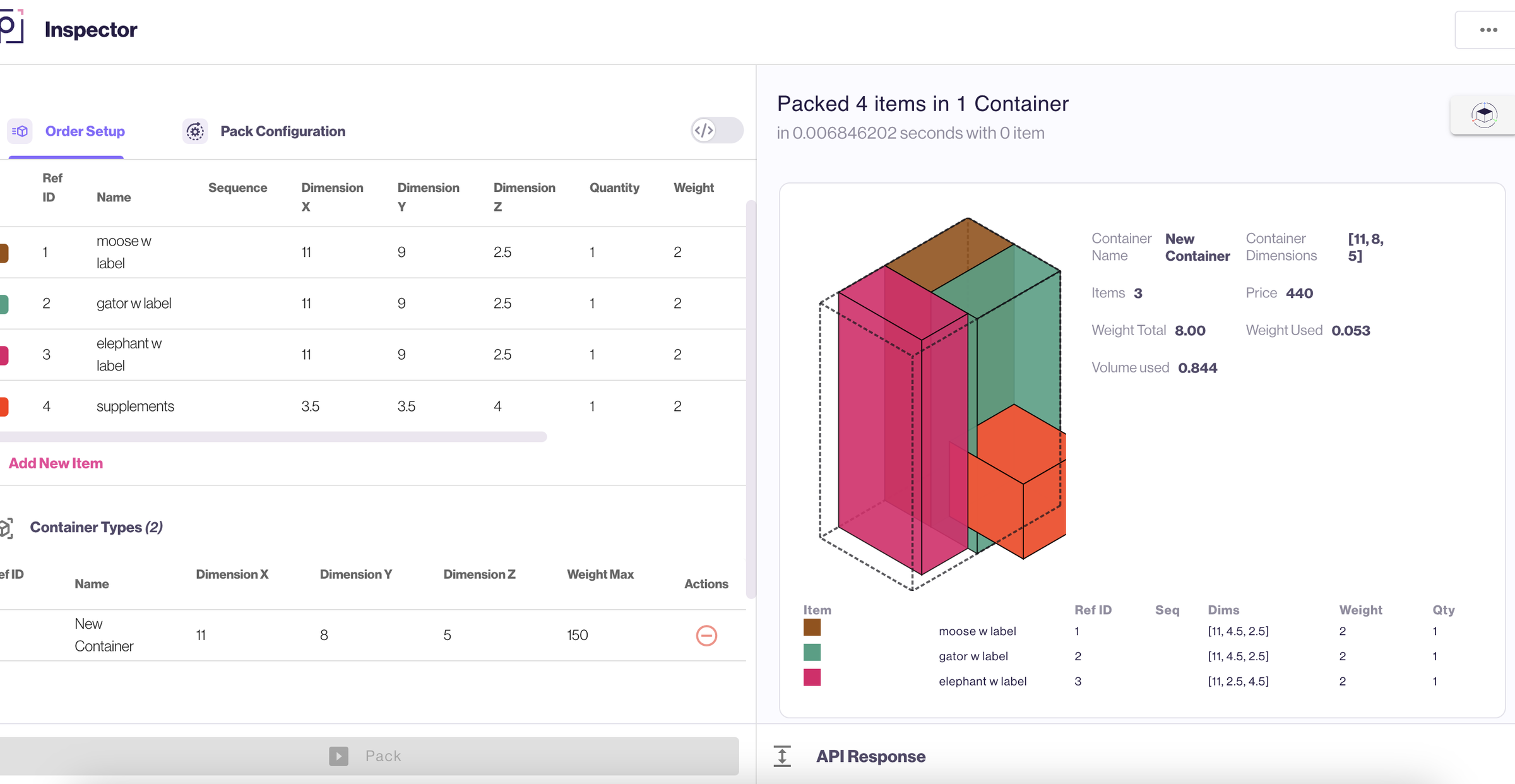Click the Dims column header in results
Screen dimensions: 1515x784
point(1223,610)
